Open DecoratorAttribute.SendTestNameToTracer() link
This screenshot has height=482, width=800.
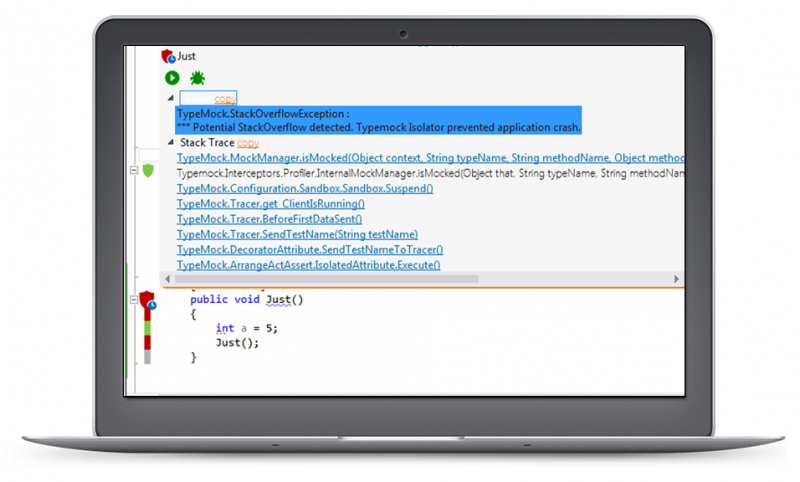pyautogui.click(x=310, y=250)
